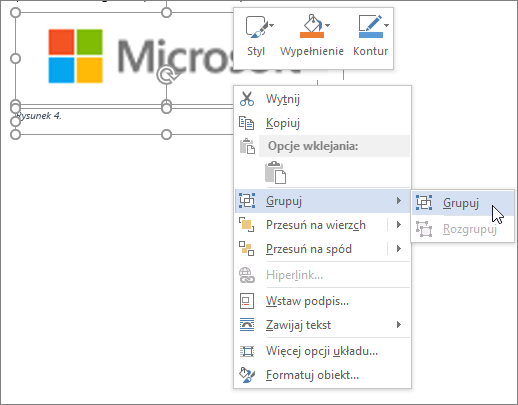518x405 pixels.
Task: Click the Grupuj icon in main context menu
Action: click(x=247, y=201)
